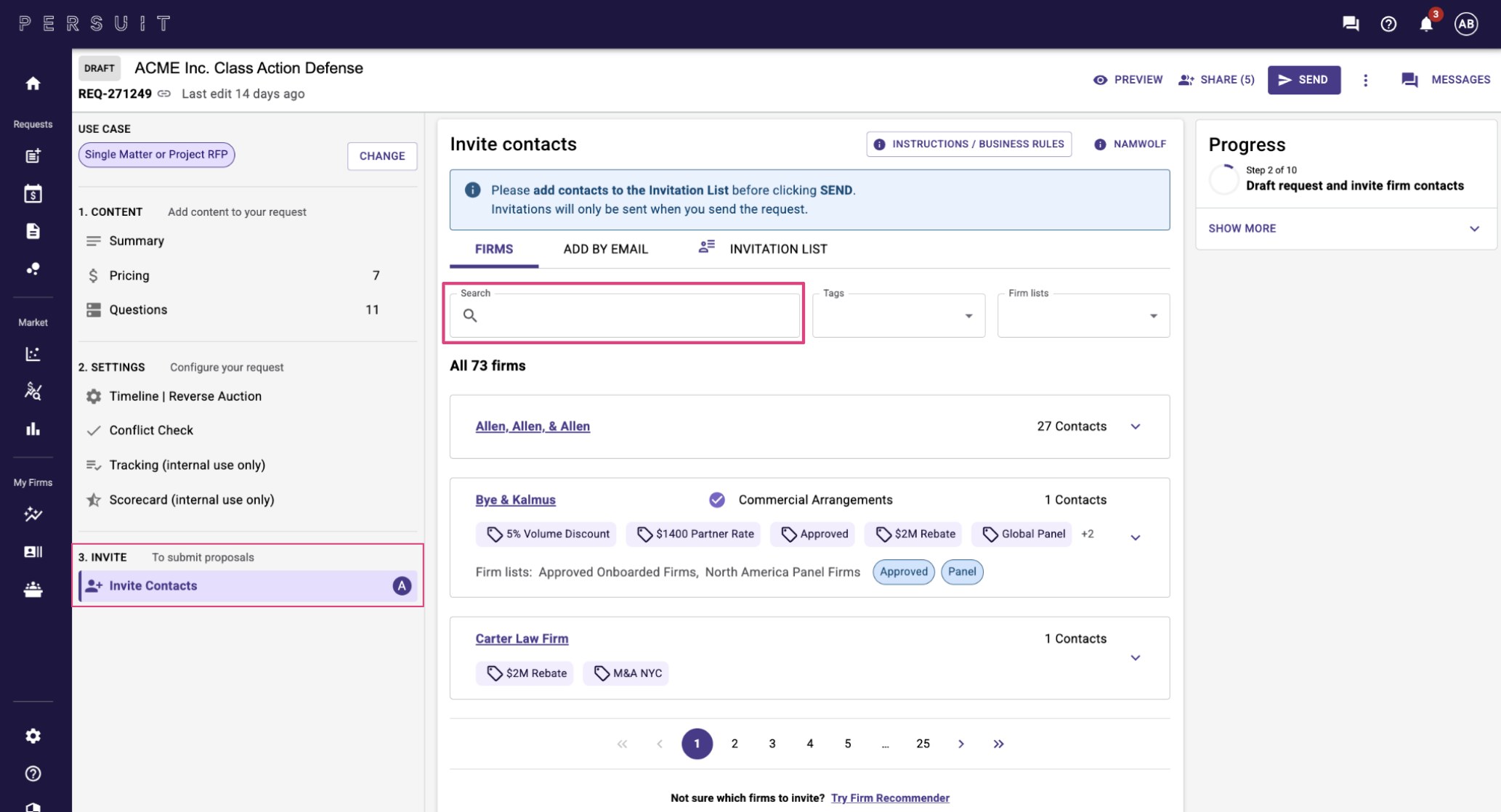Expand Allen, Allen, & Allen contacts
This screenshot has height=812, width=1501.
(1135, 426)
